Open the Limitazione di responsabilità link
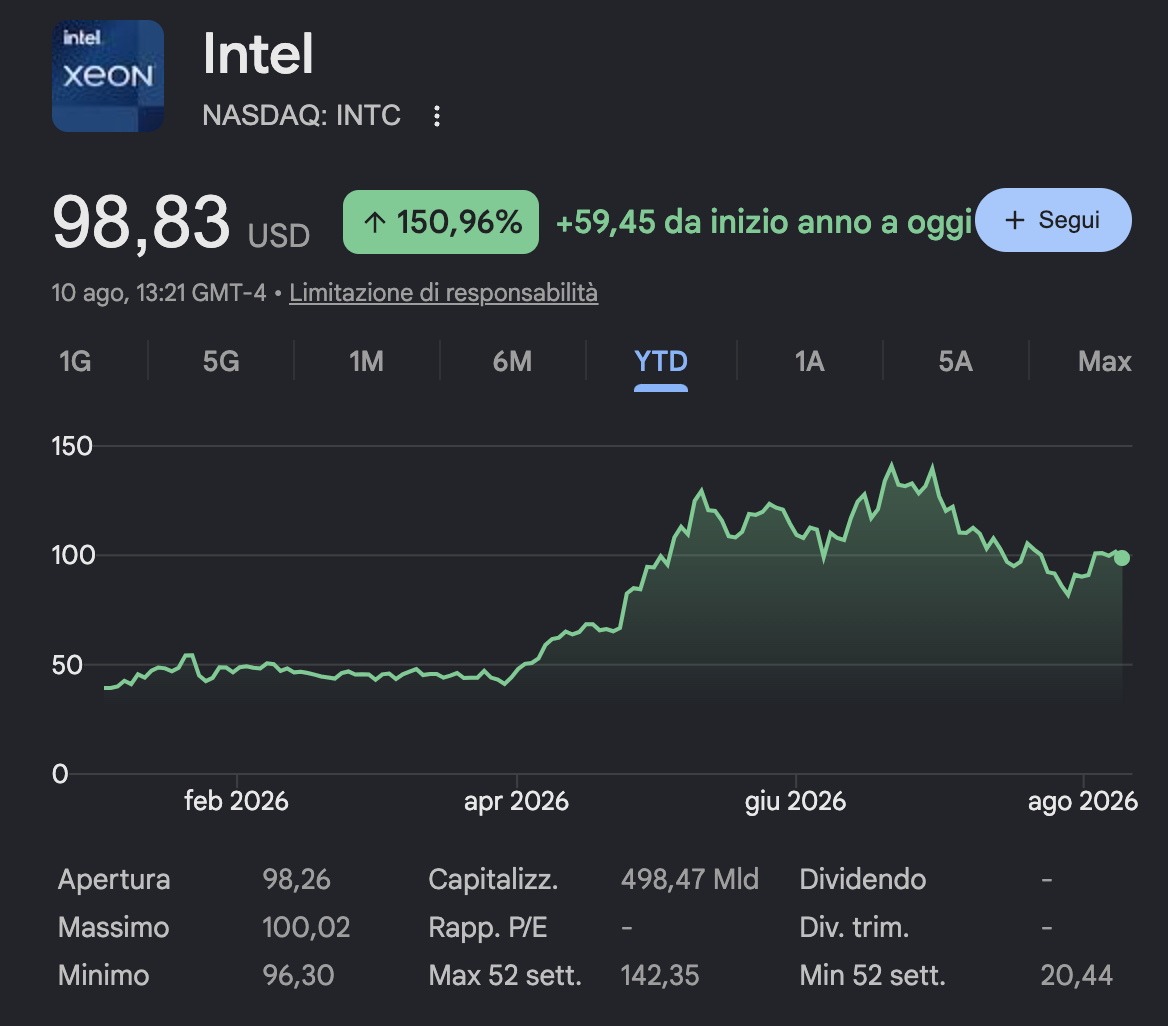This screenshot has height=1026, width=1168. (443, 293)
